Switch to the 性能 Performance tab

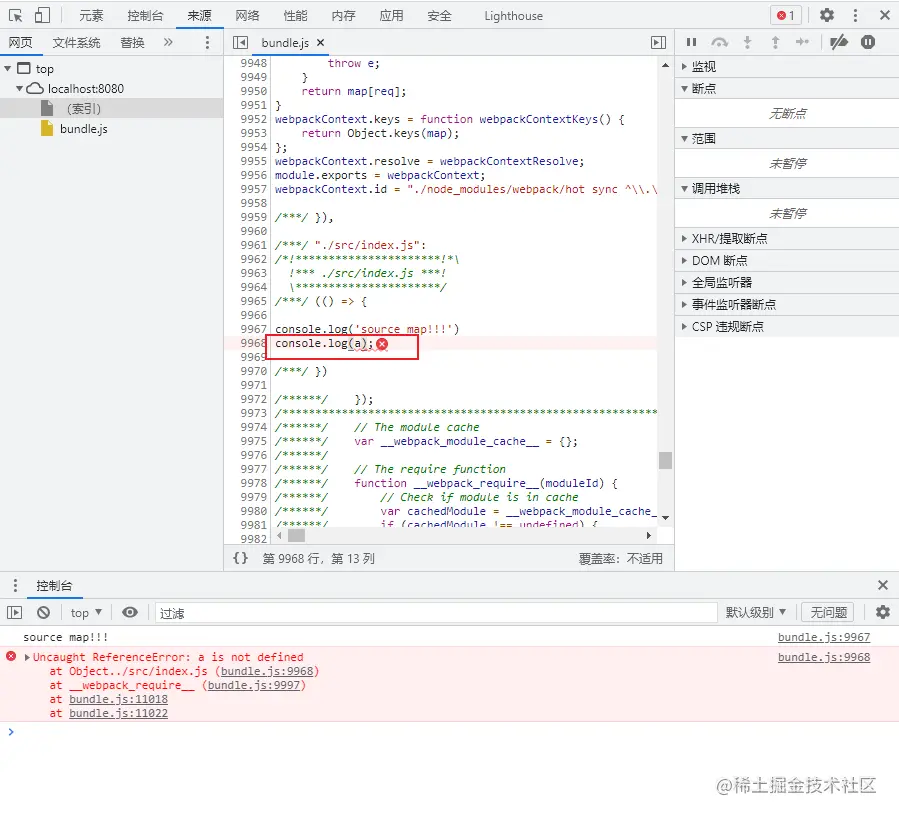coord(295,15)
